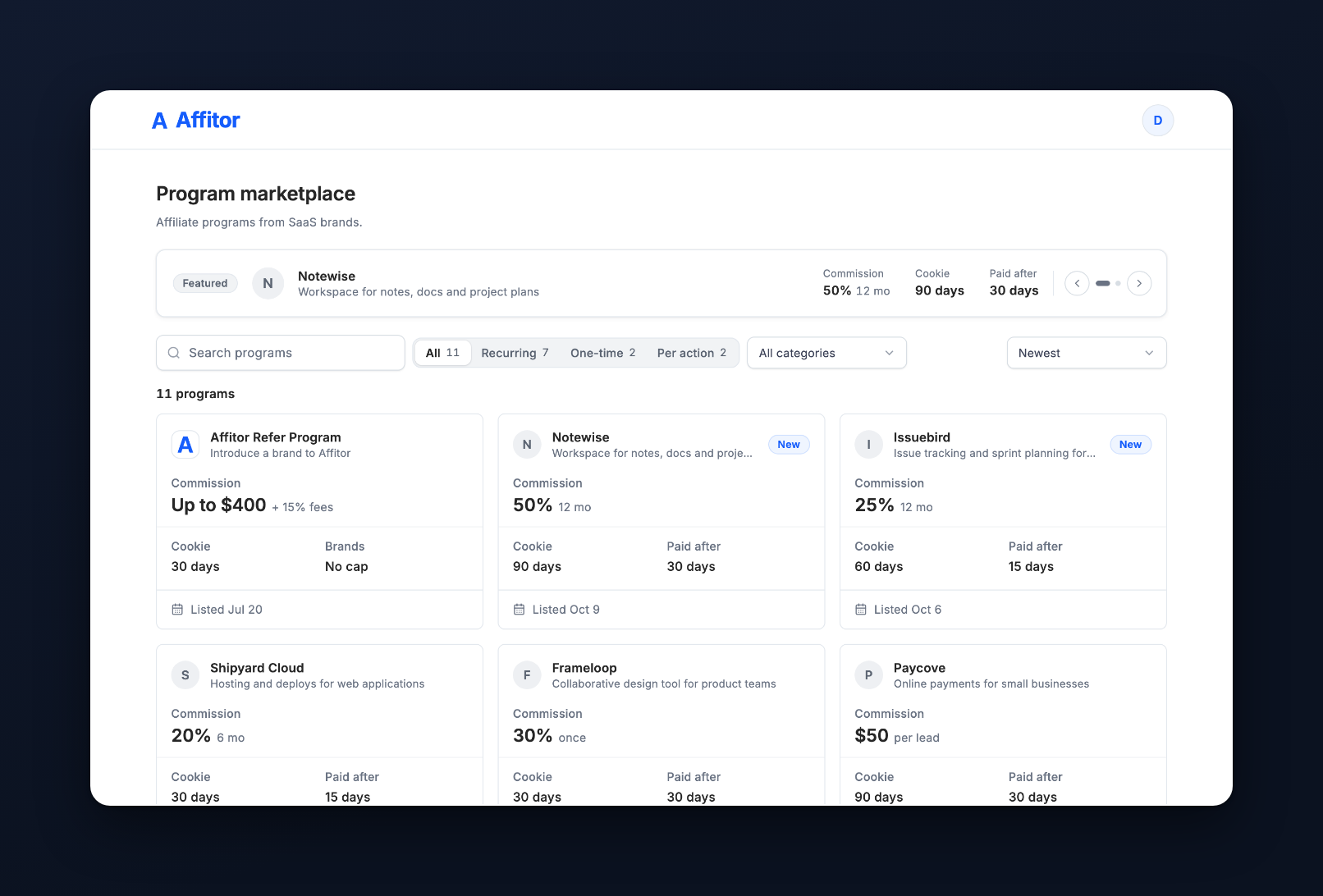Screen dimensions: 1323x896
Task: Open the All categories dropdown
Action: click(x=826, y=353)
